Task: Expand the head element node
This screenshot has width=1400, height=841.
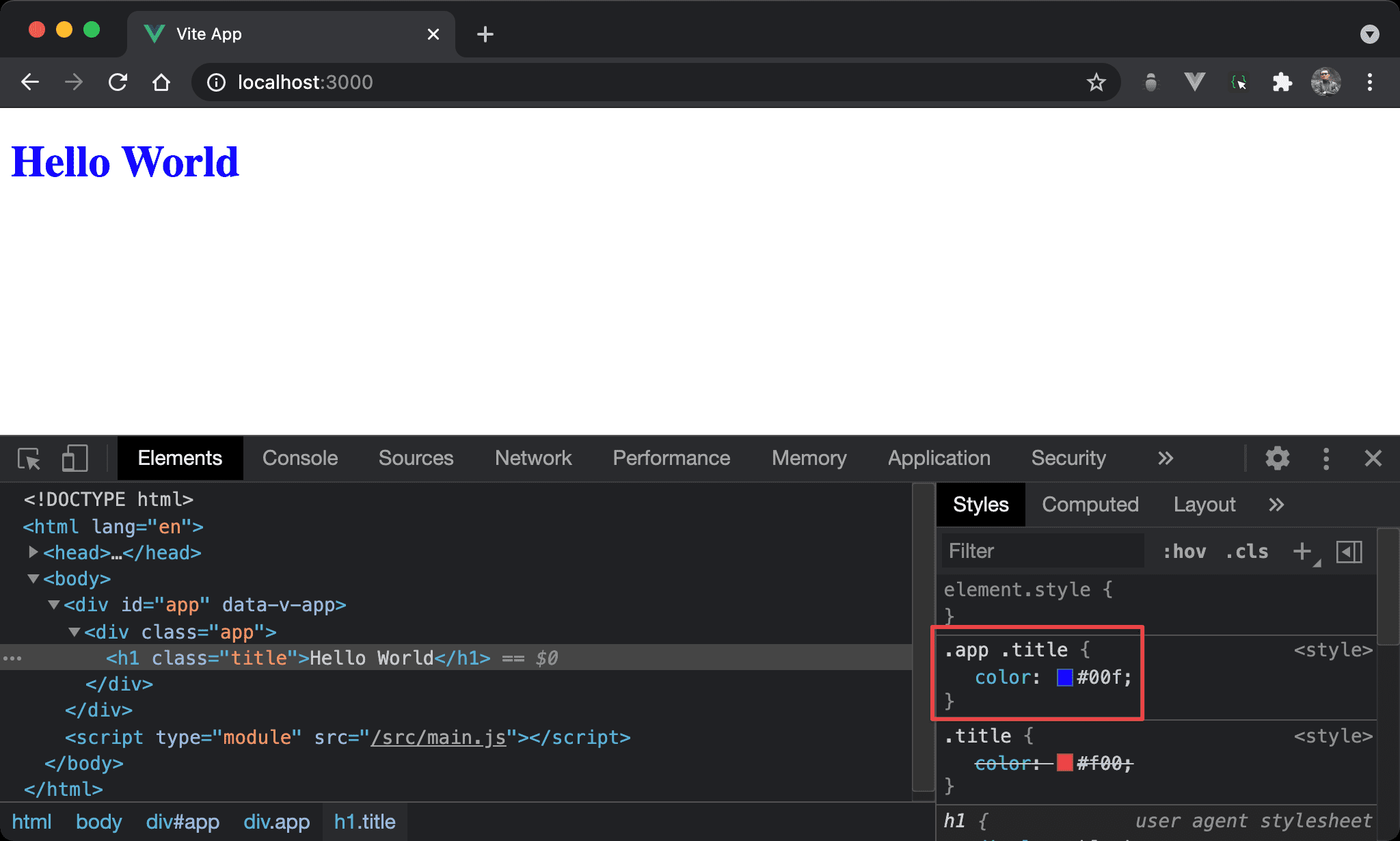Action: [x=33, y=552]
